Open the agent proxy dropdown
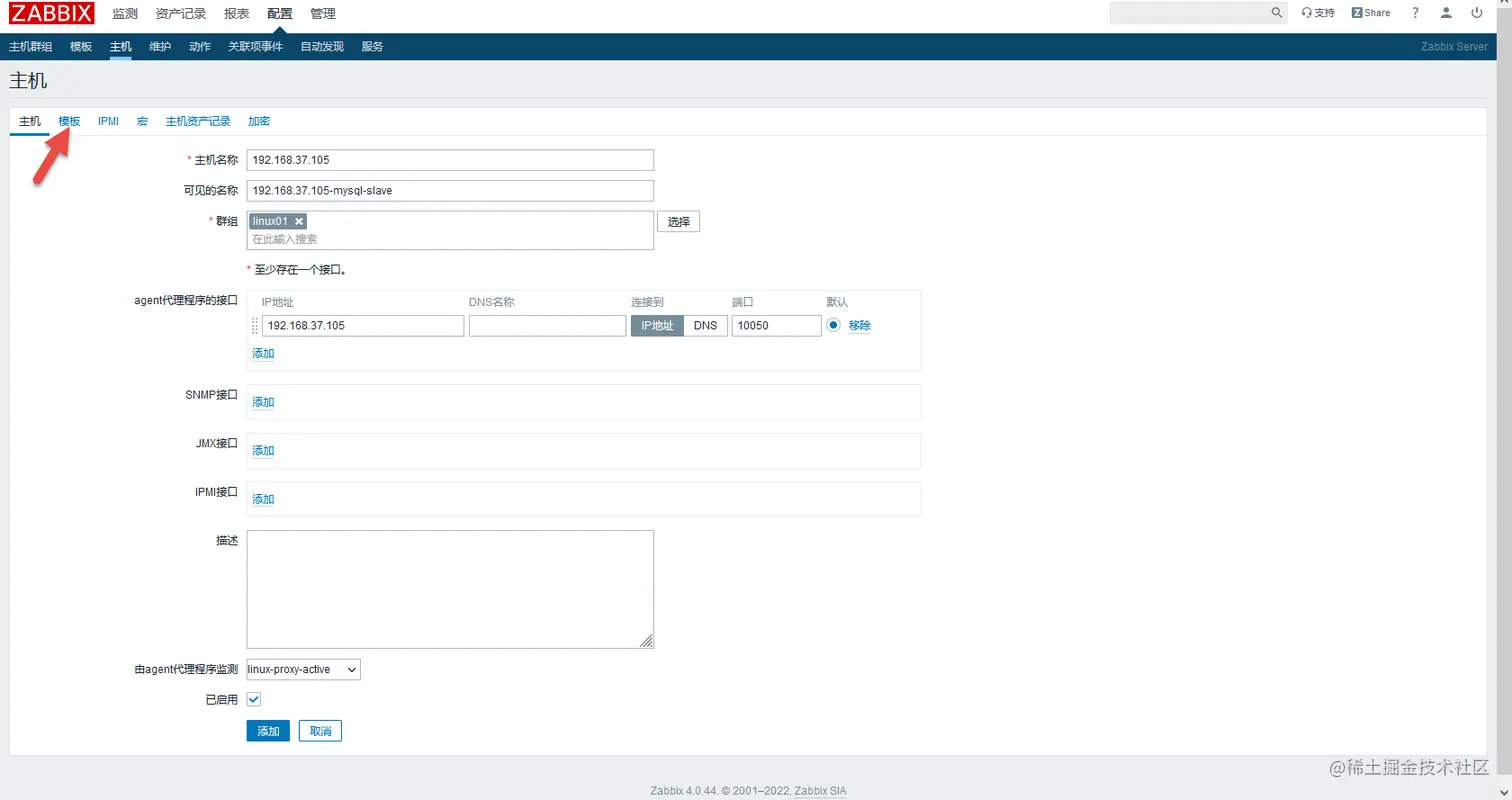The image size is (1512, 800). (304, 669)
